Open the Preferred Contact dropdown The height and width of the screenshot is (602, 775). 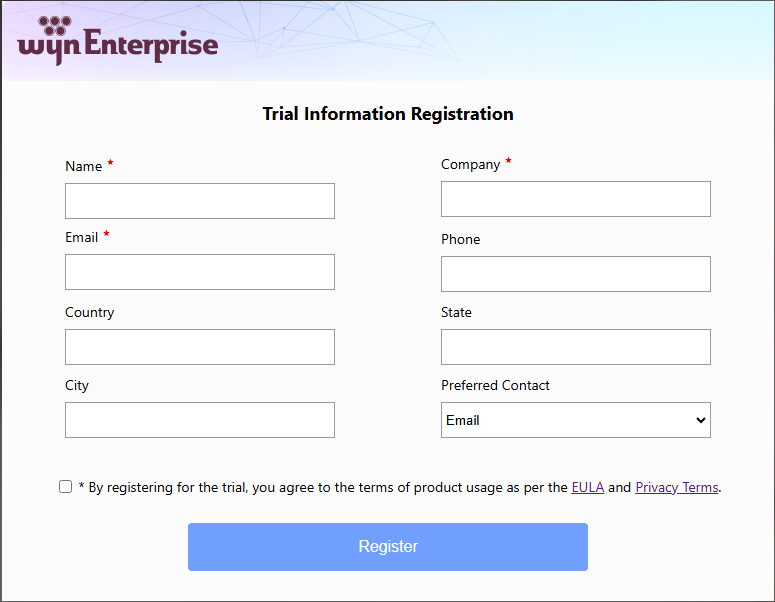[576, 420]
